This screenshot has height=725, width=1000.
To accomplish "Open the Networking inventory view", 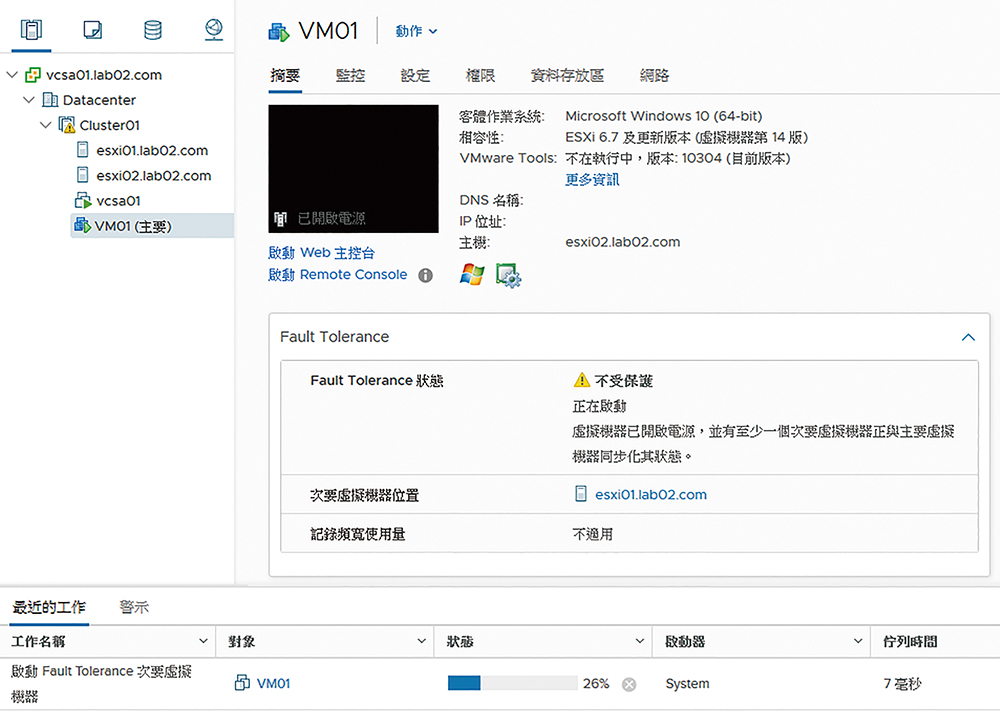I will coord(214,29).
